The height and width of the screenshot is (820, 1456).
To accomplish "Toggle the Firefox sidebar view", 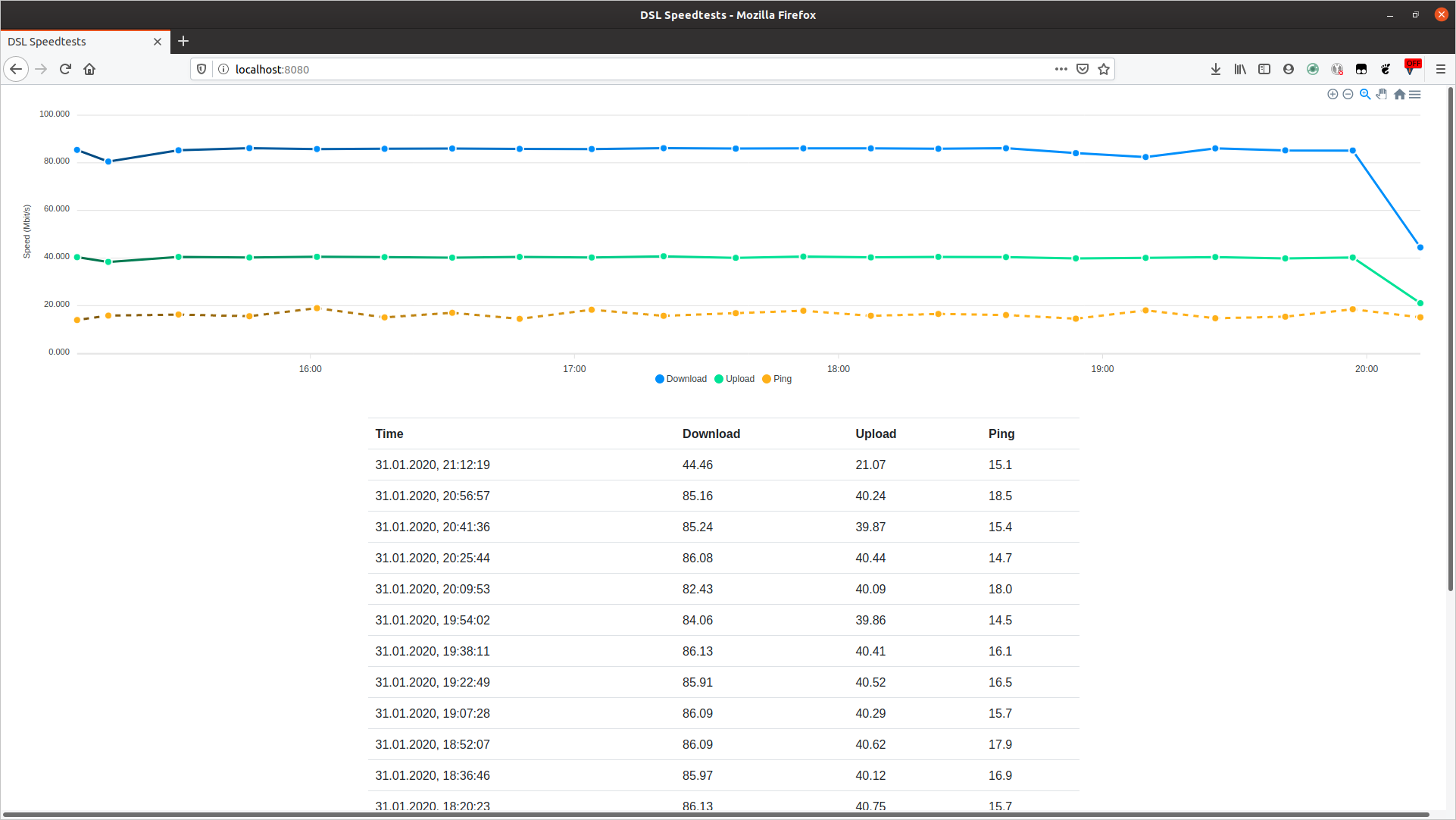I will [x=1264, y=69].
